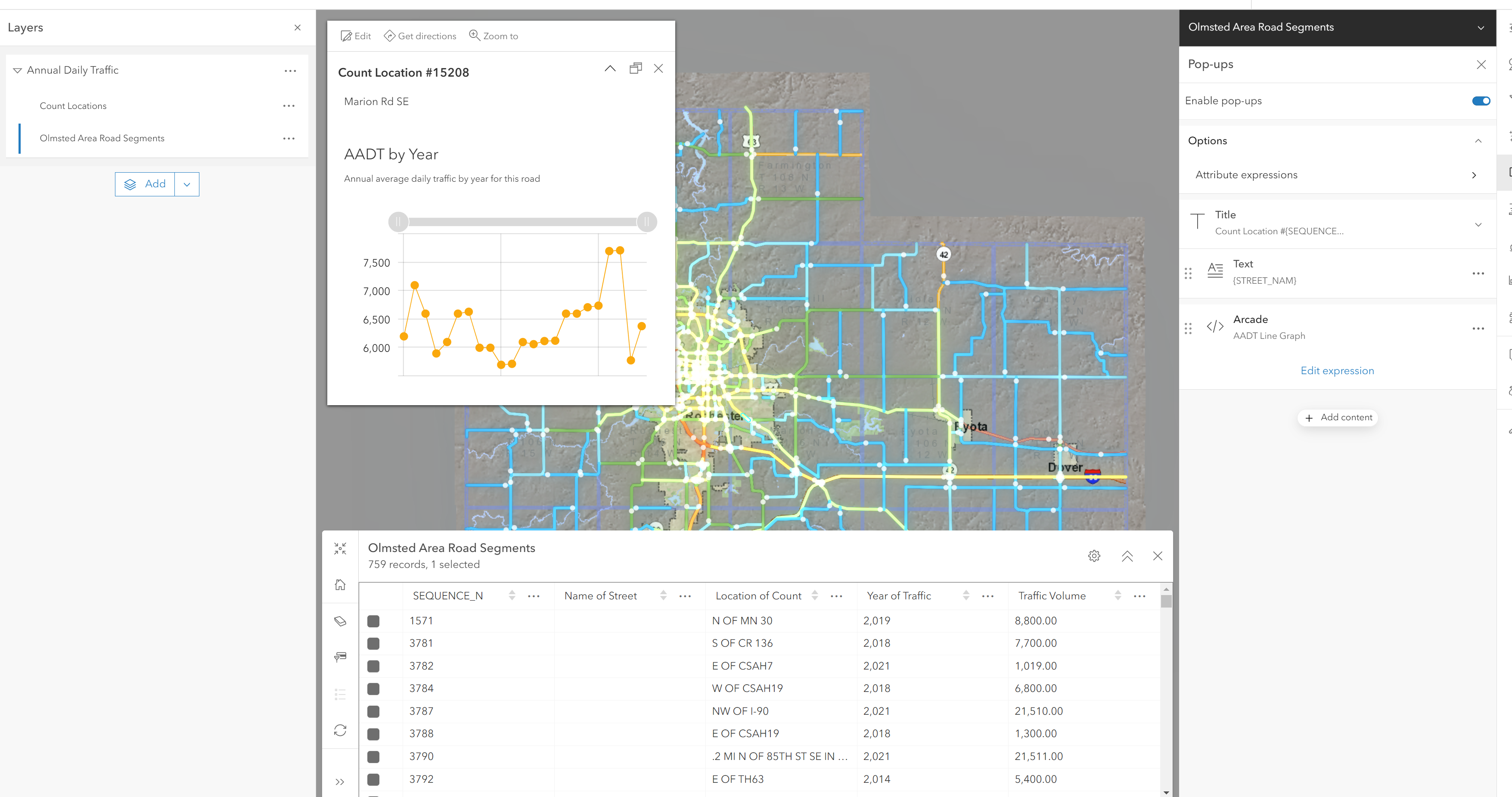The height and width of the screenshot is (797, 1512).
Task: Select Get directions above the popup
Action: coord(420,36)
